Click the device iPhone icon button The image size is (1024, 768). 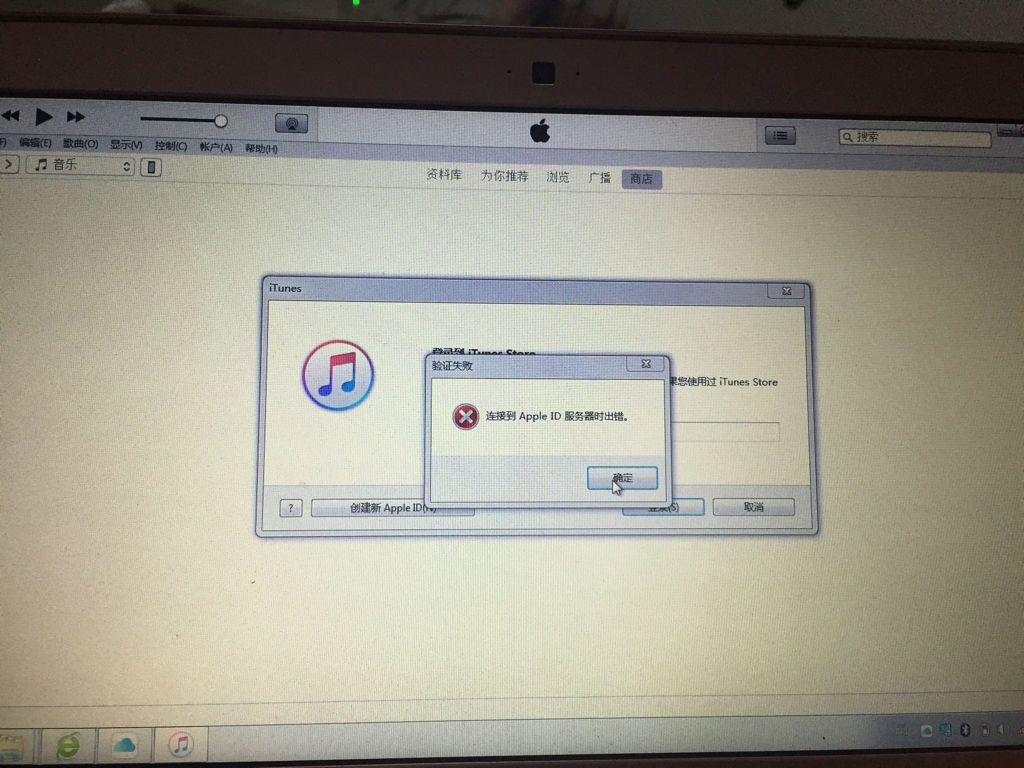coord(151,167)
